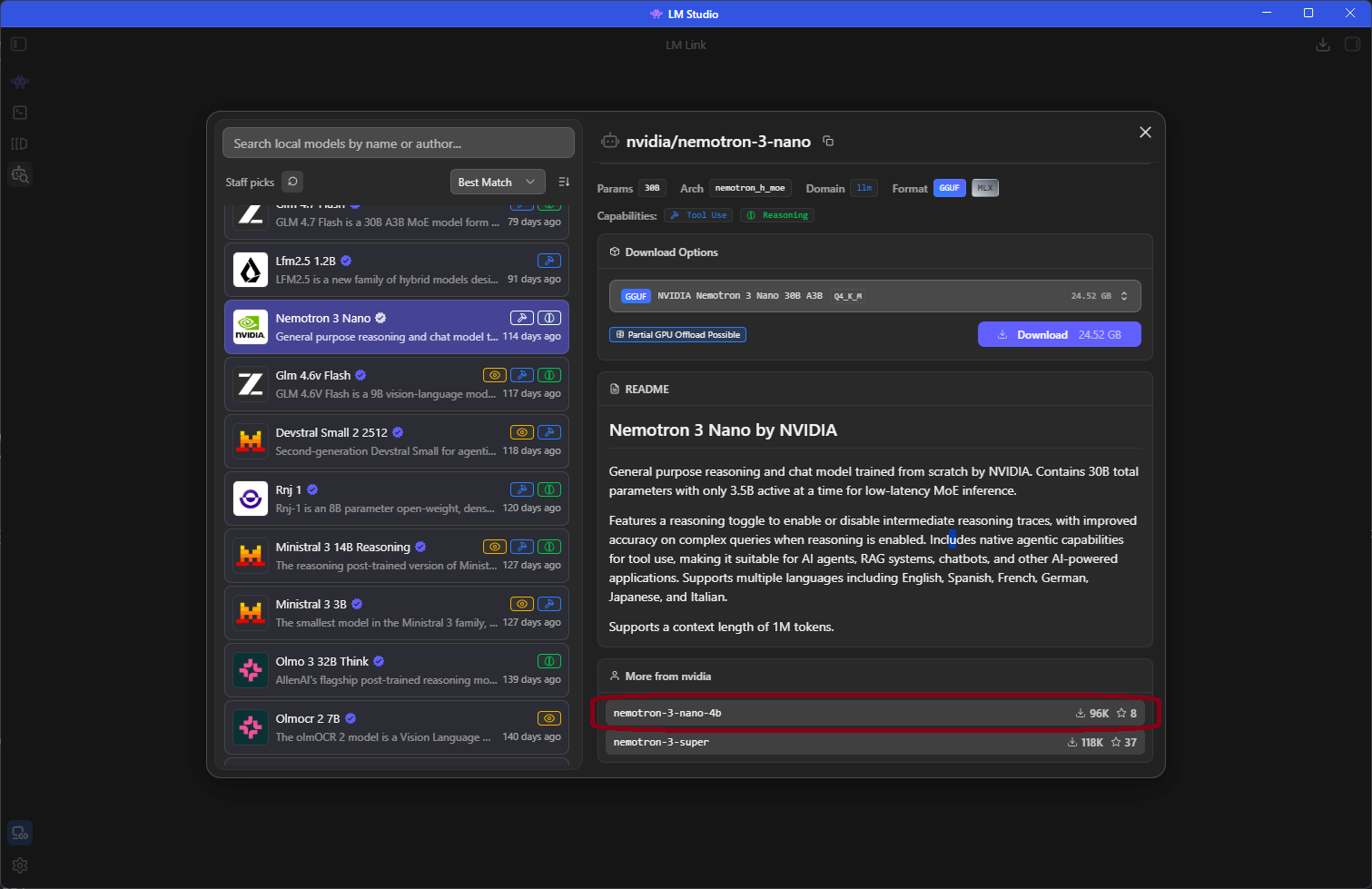Close the model search dialog
The width and height of the screenshot is (1372, 889).
click(1145, 133)
